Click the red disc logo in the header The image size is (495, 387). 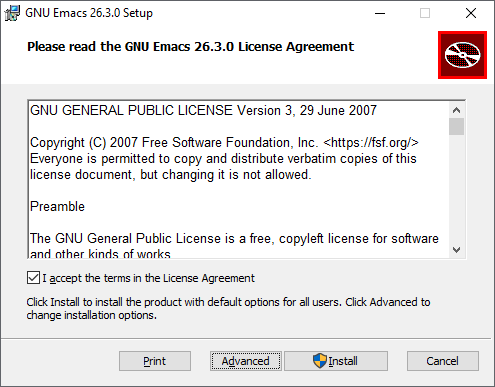(462, 55)
